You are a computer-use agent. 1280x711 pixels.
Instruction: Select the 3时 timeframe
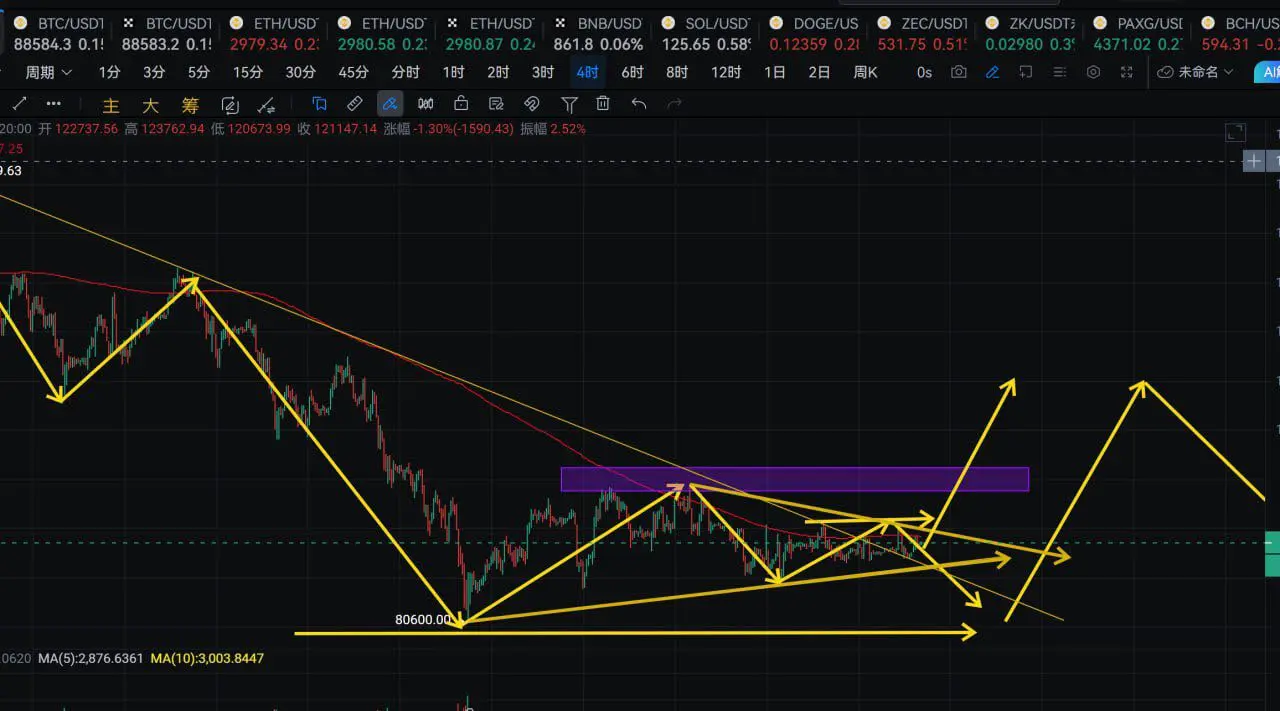543,72
